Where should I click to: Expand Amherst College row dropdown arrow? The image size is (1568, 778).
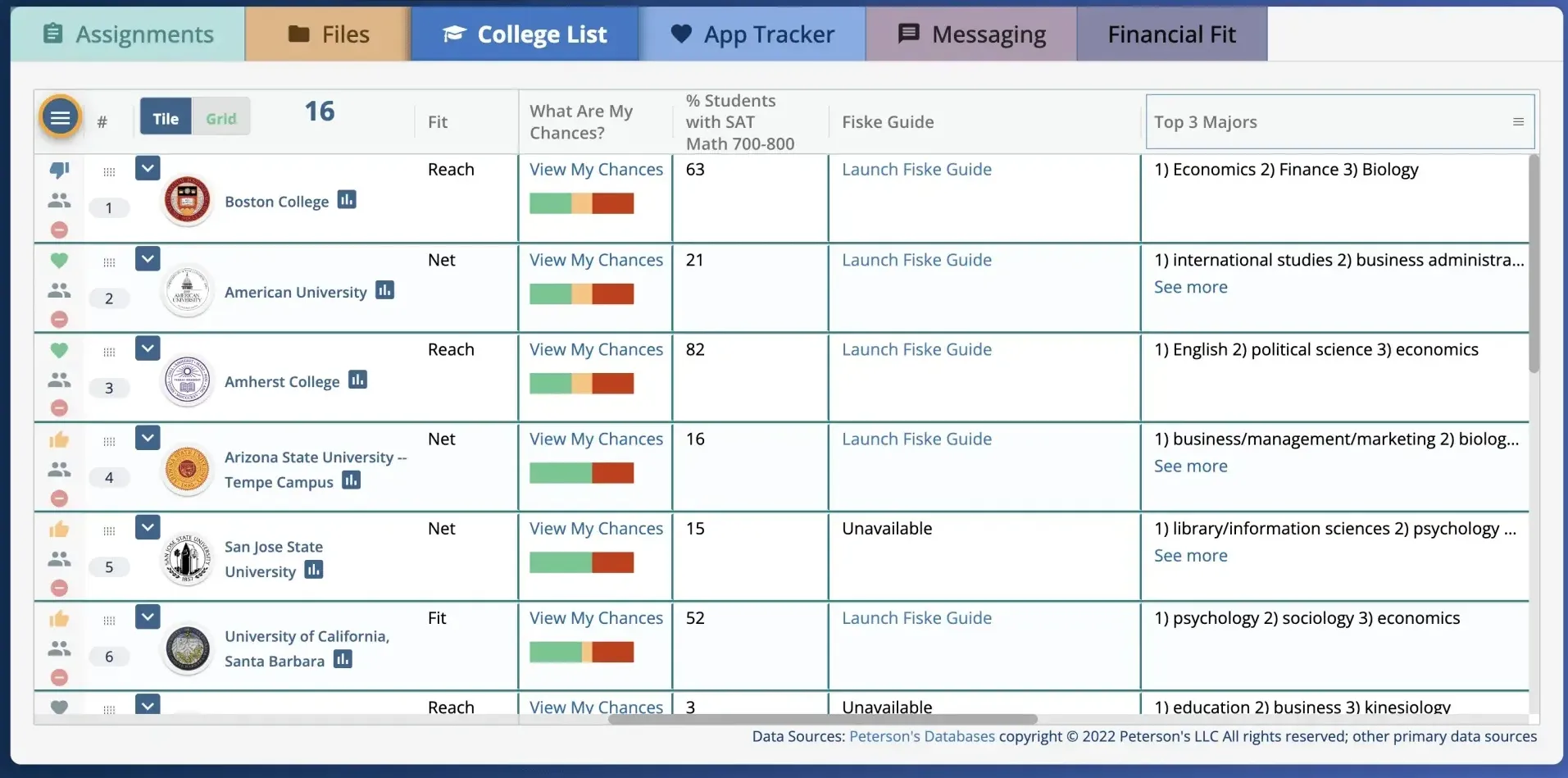click(148, 348)
